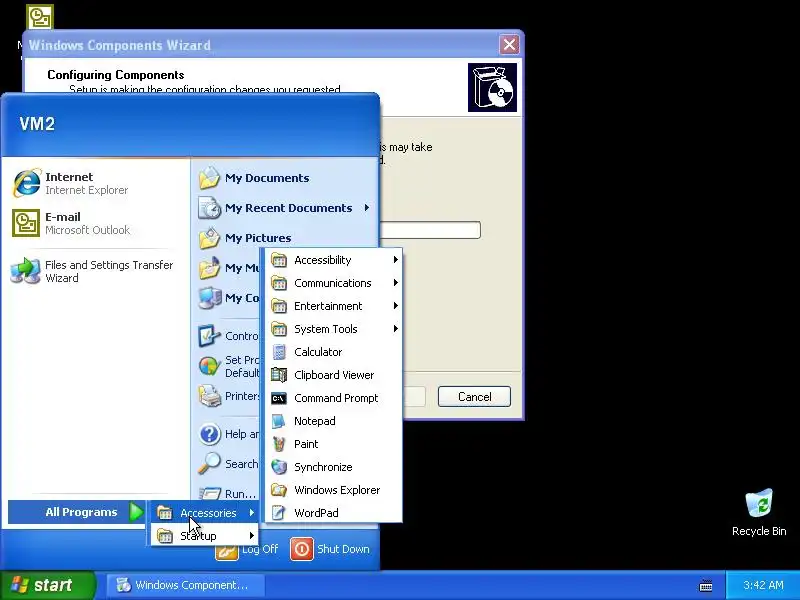800x600 pixels.
Task: Open Internet Explorer from the Start menu
Action: tap(27, 183)
